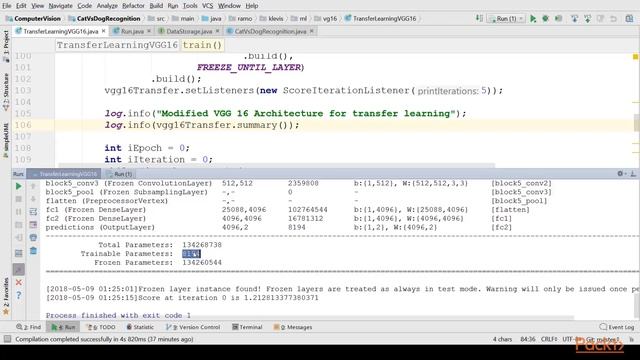The height and width of the screenshot is (360, 640).
Task: Click the Exit icon in the Run panel
Action: [18, 238]
